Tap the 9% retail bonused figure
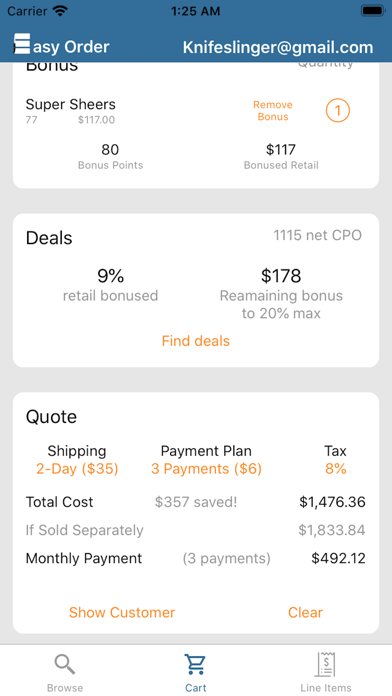This screenshot has height=696, width=392. [110, 276]
